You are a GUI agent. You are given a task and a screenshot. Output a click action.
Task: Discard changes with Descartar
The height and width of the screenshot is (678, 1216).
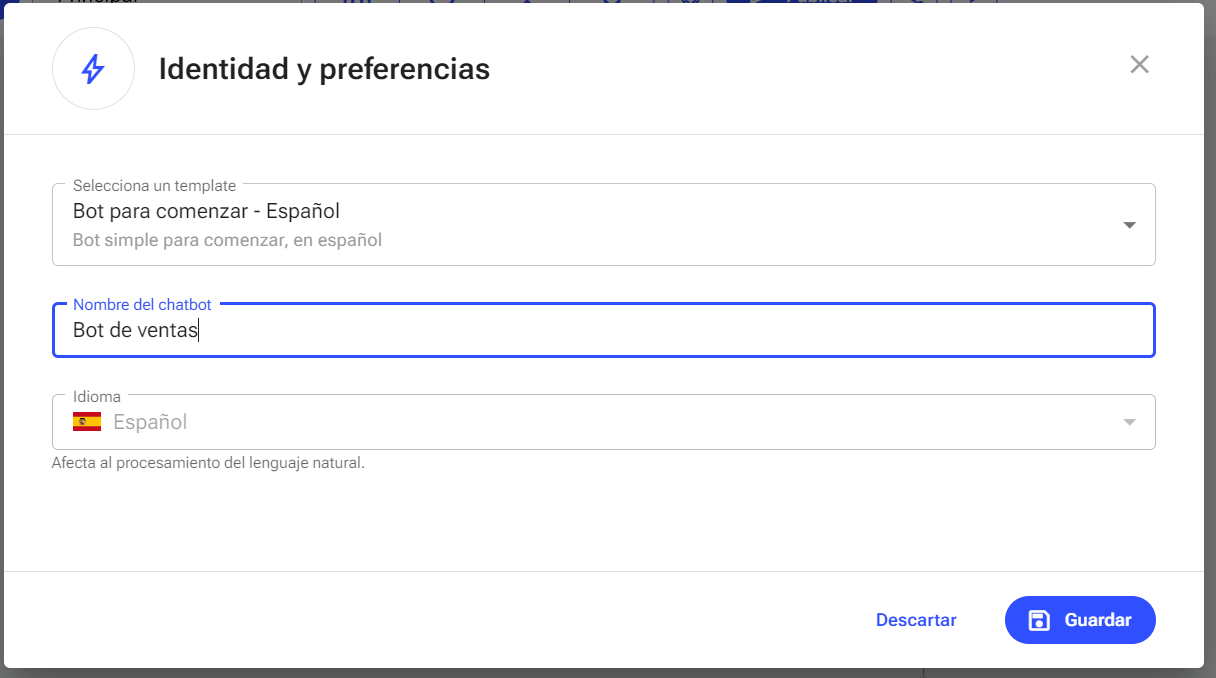pos(916,620)
